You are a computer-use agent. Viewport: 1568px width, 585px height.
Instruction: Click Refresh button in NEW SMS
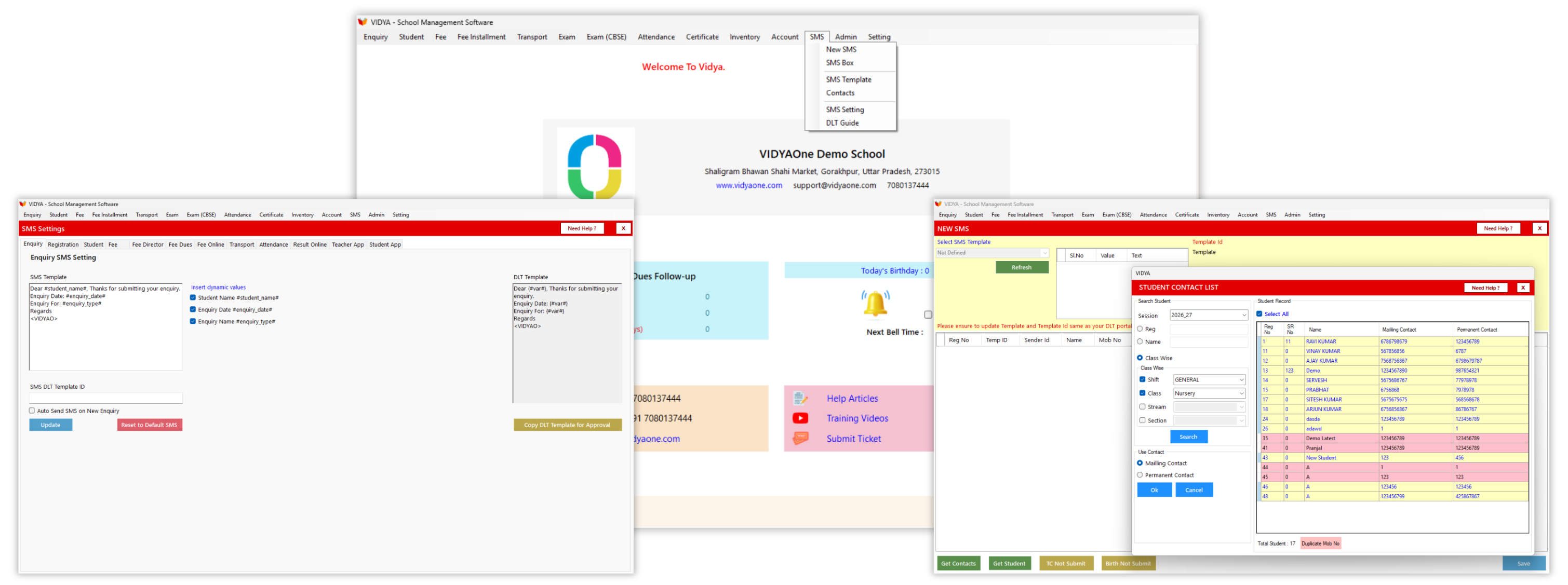point(1022,267)
